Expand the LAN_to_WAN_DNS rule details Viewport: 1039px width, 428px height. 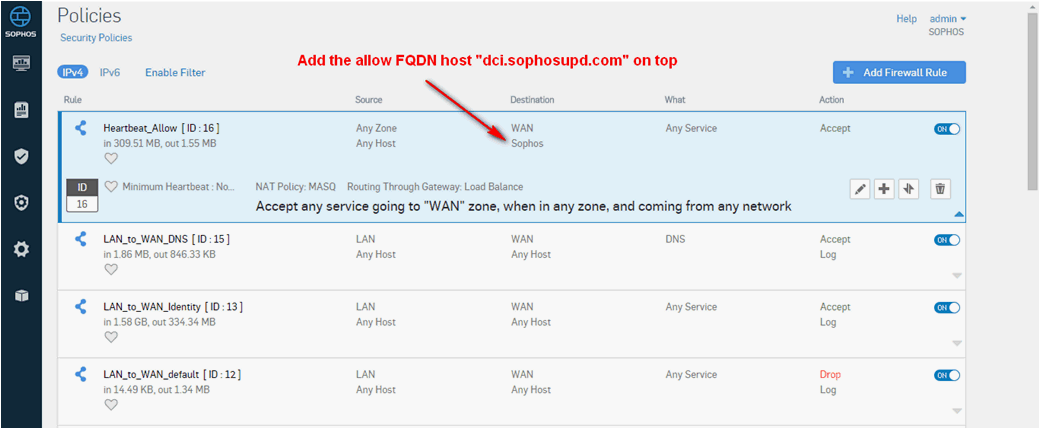(956, 276)
